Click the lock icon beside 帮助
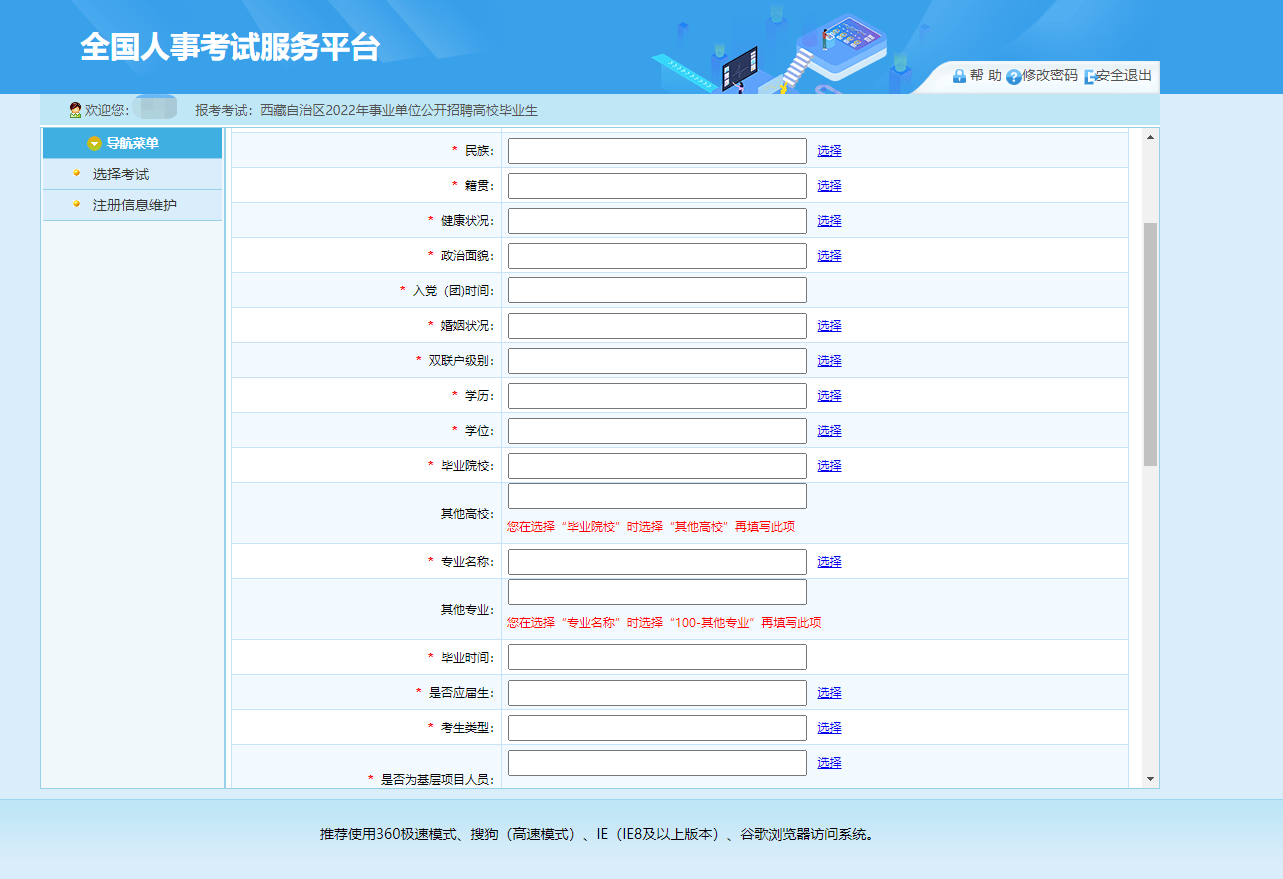Viewport: 1283px width, 879px height. 959,76
